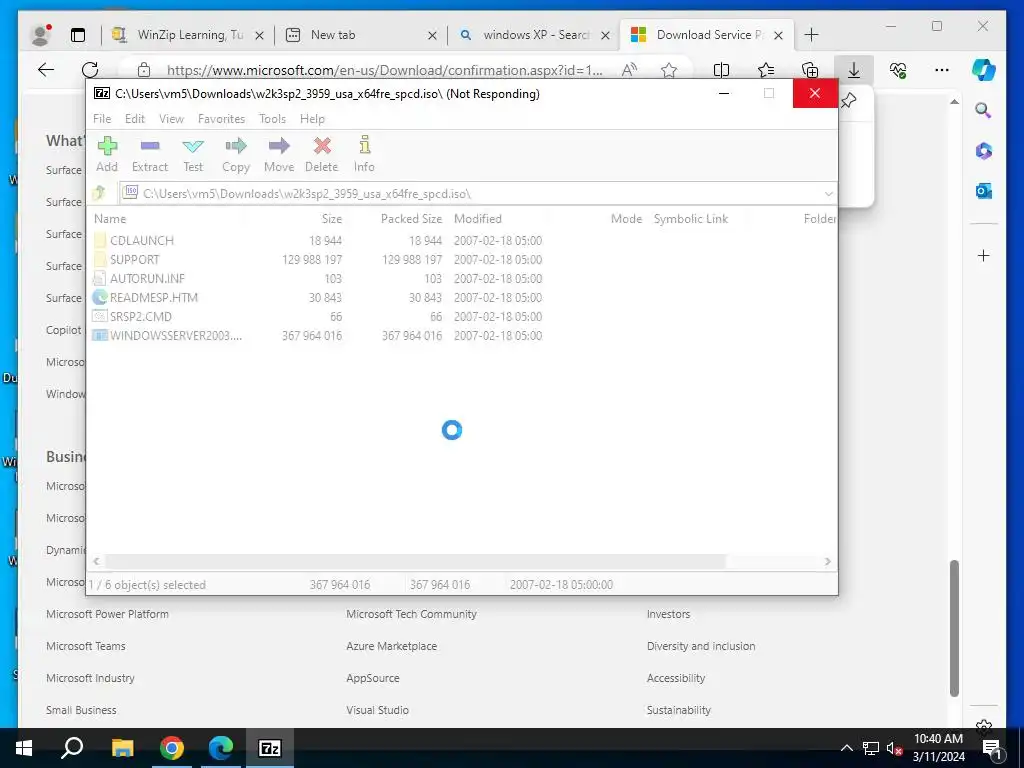1024x768 pixels.
Task: Sort by the Packed Size column header
Action: [397, 219]
